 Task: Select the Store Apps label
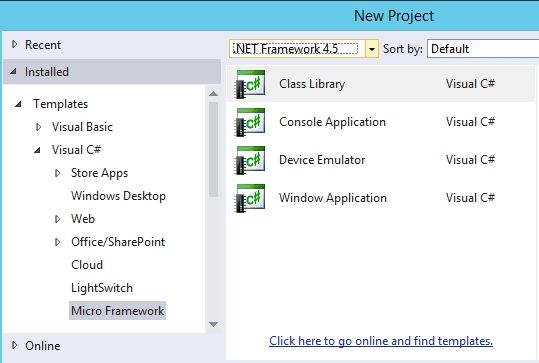pyautogui.click(x=99, y=173)
